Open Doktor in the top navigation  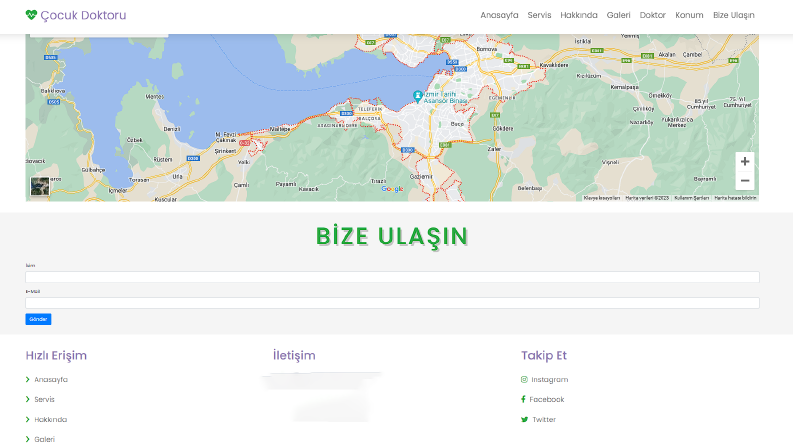[652, 15]
